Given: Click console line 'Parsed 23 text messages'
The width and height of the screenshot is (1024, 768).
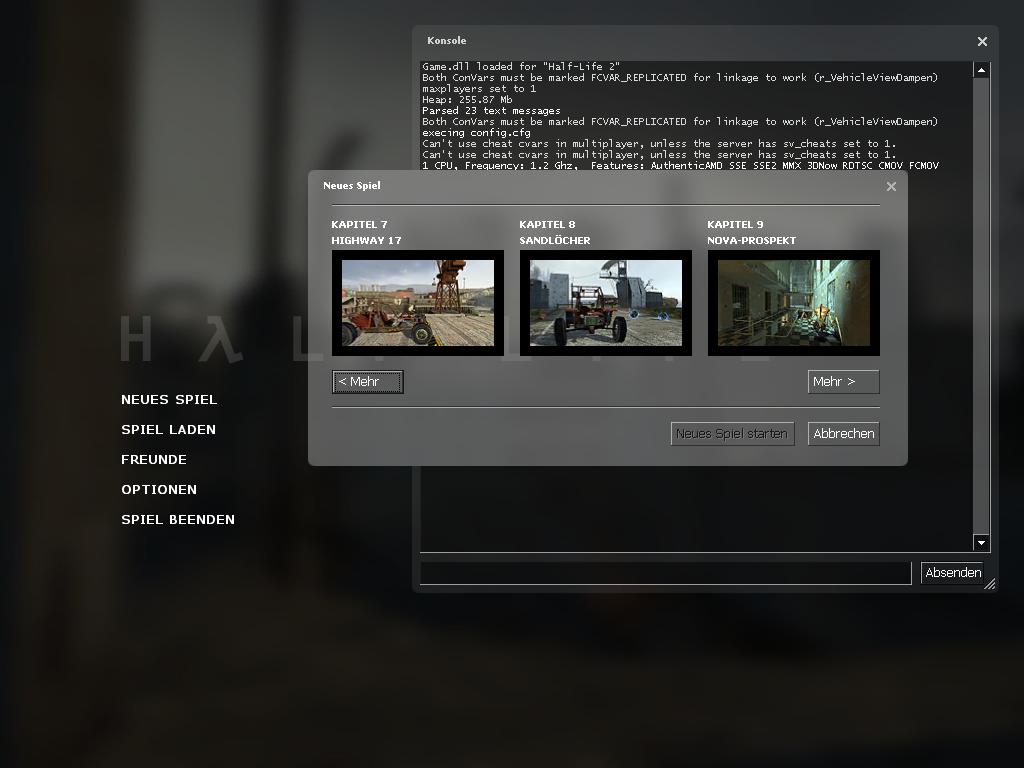Looking at the screenshot, I should coord(491,111).
